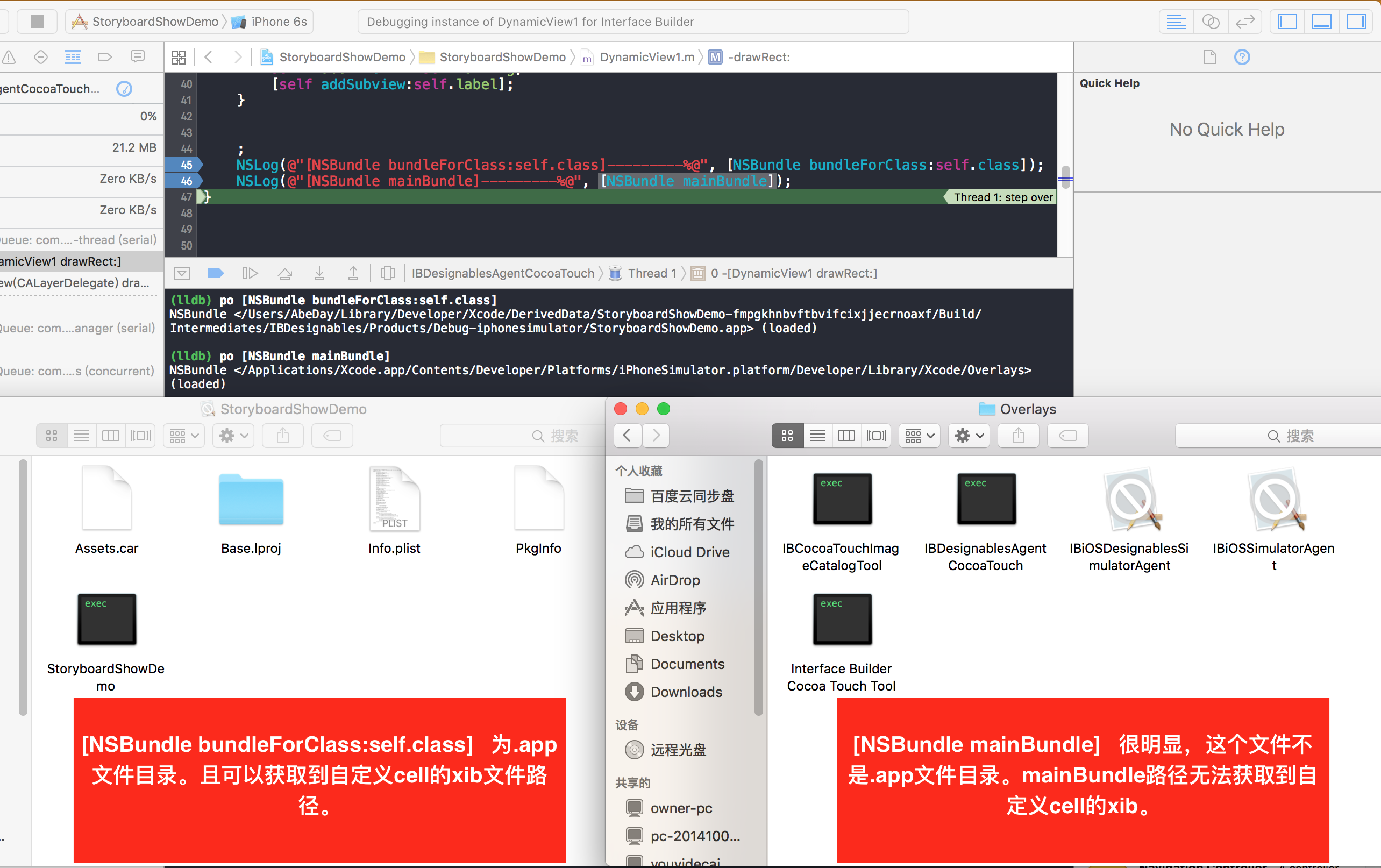Screen dimensions: 1381x868
Task: Open Documents in Finder sidebar
Action: [674, 663]
